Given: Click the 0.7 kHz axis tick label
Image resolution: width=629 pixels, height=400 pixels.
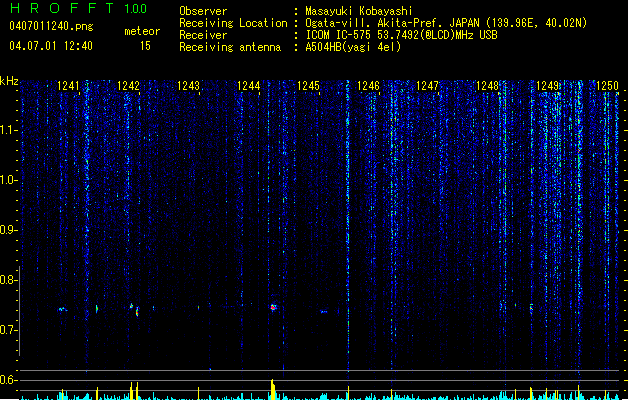Looking at the screenshot, I should (x=7, y=330).
